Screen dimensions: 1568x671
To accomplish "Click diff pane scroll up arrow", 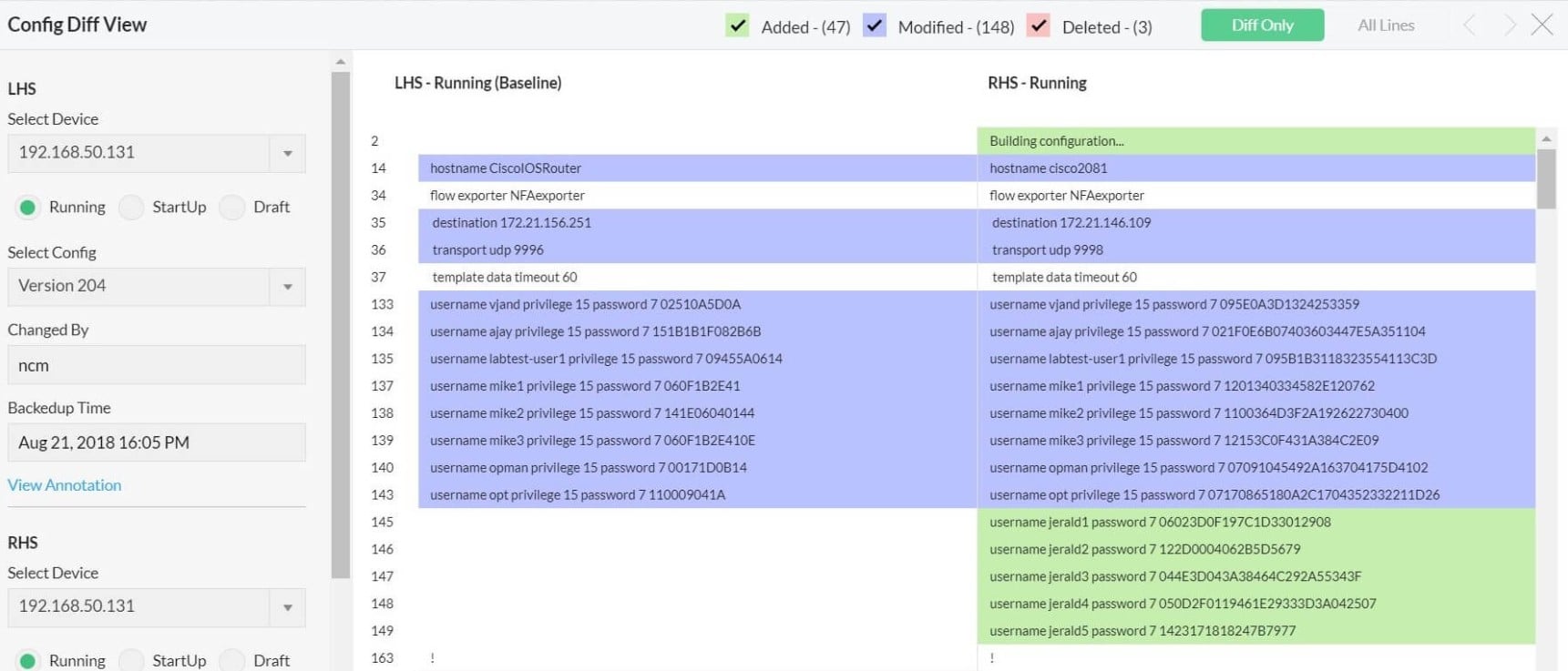I will tap(1546, 138).
